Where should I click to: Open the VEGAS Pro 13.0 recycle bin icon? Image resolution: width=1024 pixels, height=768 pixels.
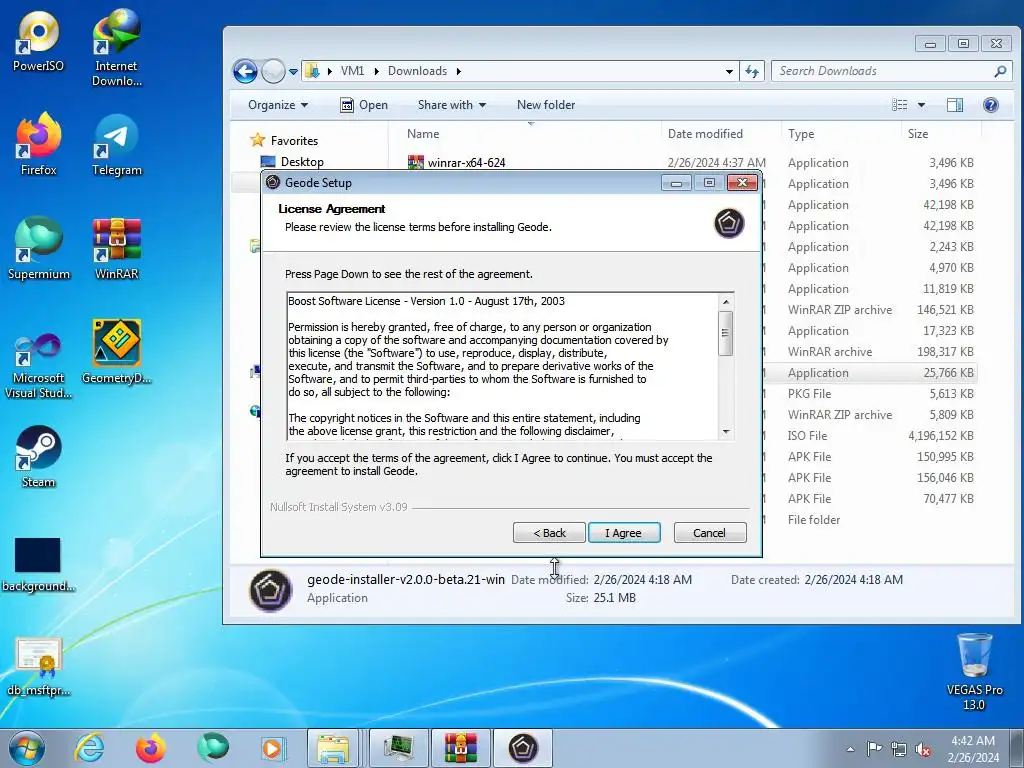click(974, 671)
